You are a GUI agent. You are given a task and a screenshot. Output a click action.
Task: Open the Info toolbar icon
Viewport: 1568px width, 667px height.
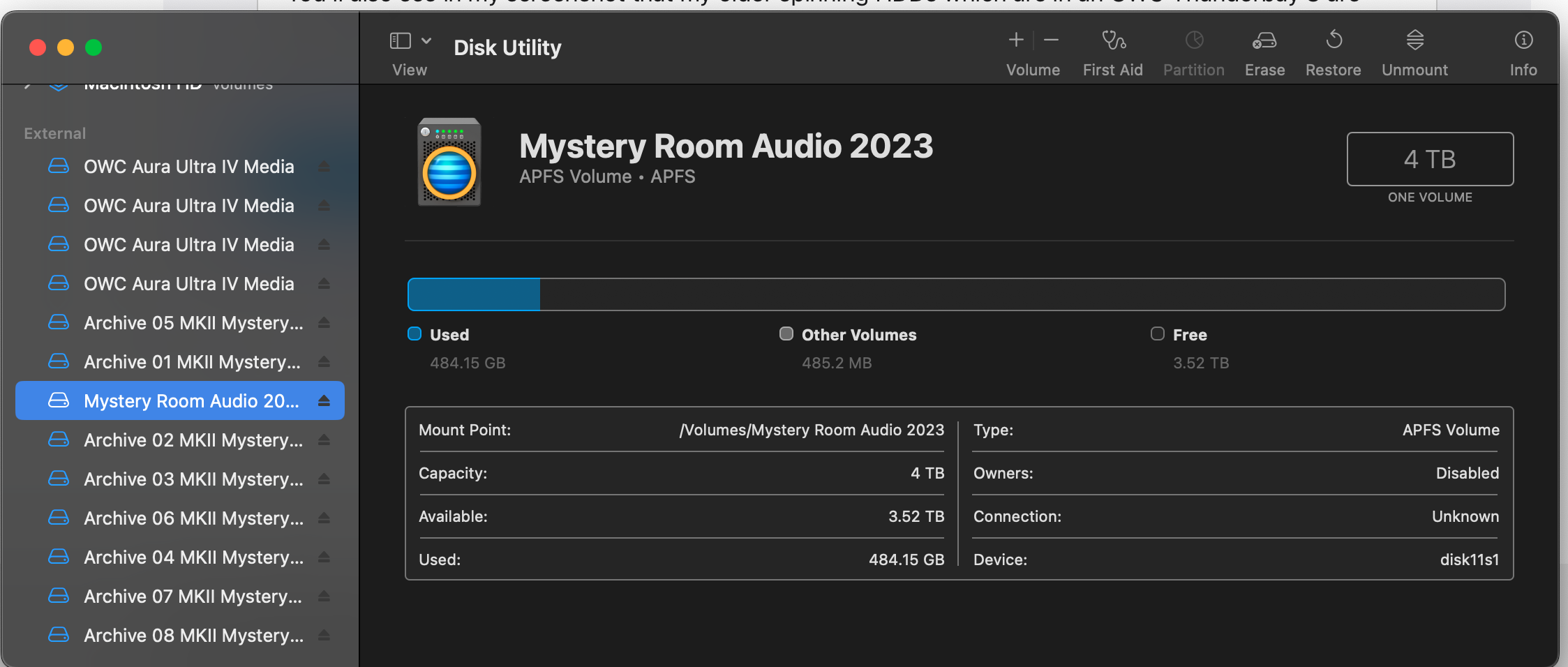pyautogui.click(x=1523, y=40)
